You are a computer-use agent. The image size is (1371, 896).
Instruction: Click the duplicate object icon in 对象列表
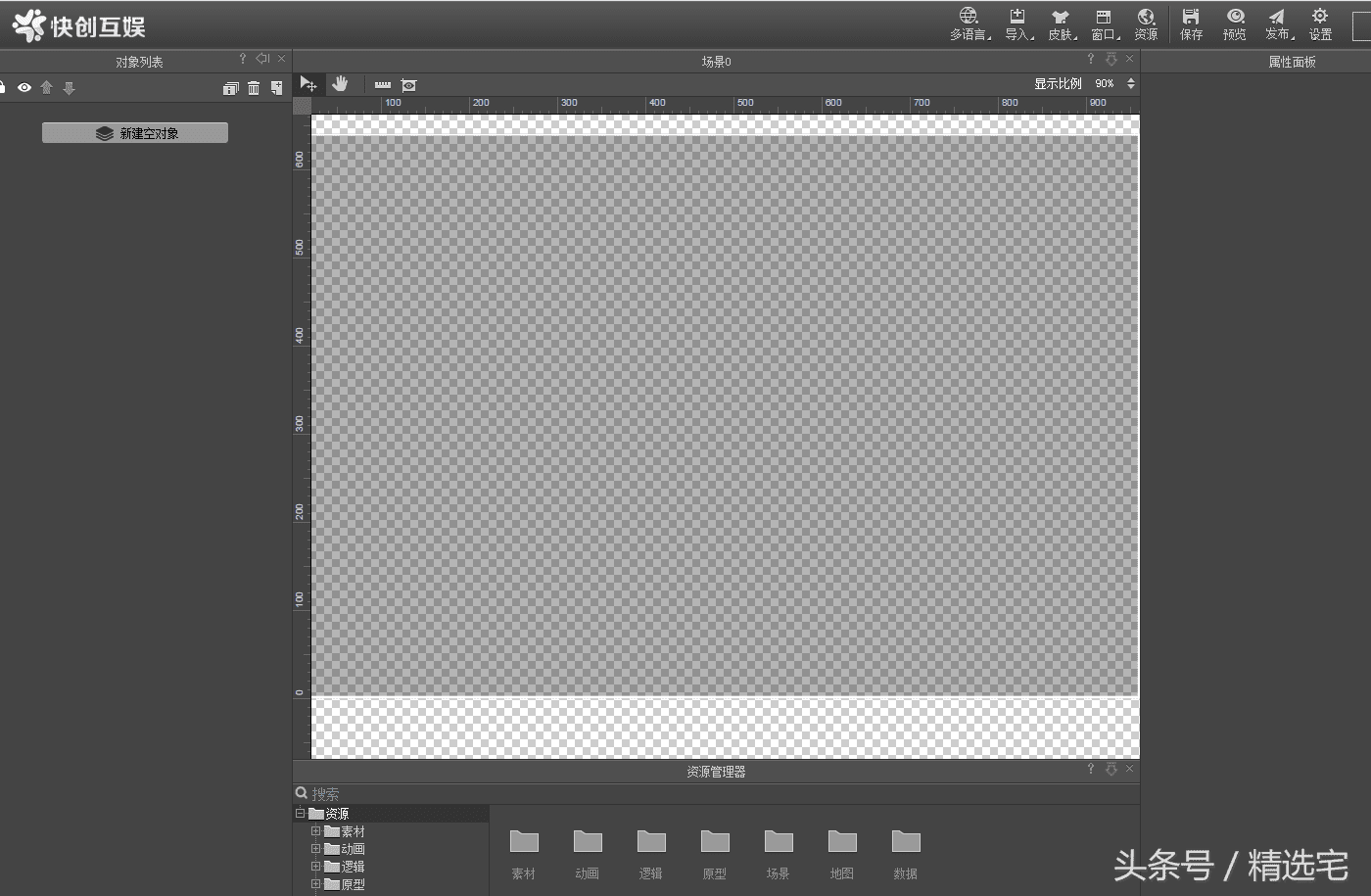click(231, 88)
